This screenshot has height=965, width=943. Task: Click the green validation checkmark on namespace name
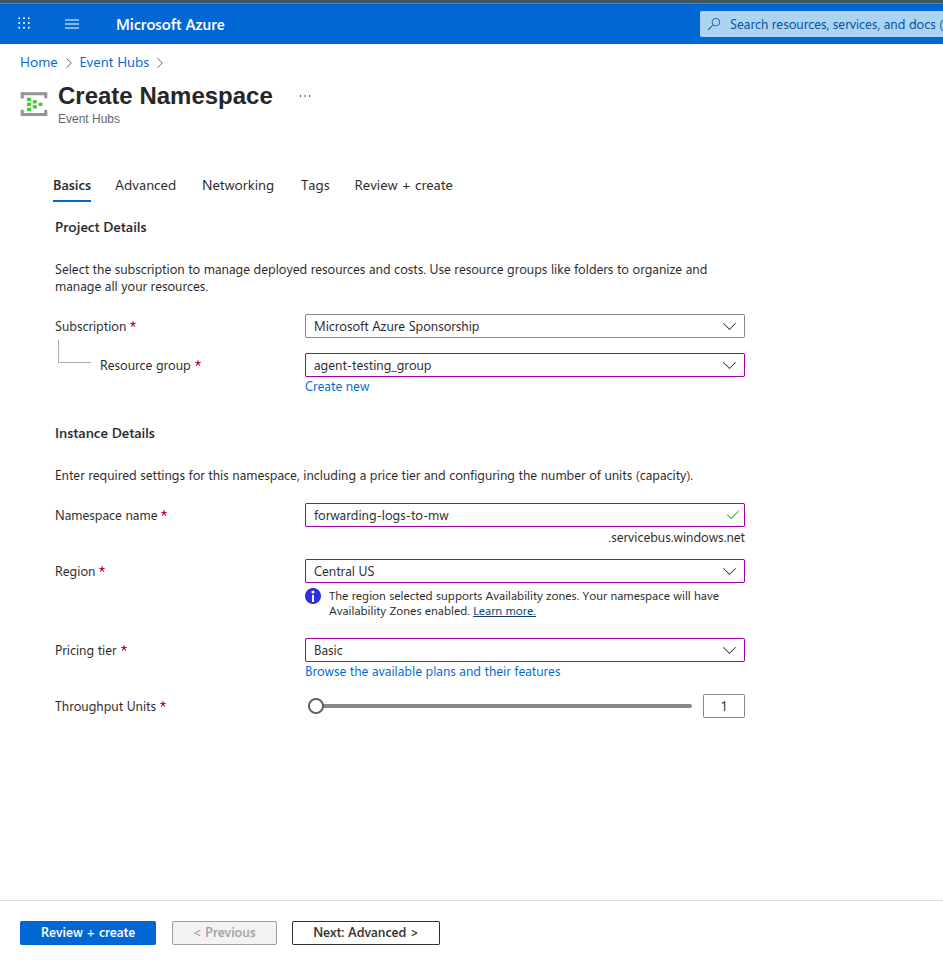(x=733, y=514)
